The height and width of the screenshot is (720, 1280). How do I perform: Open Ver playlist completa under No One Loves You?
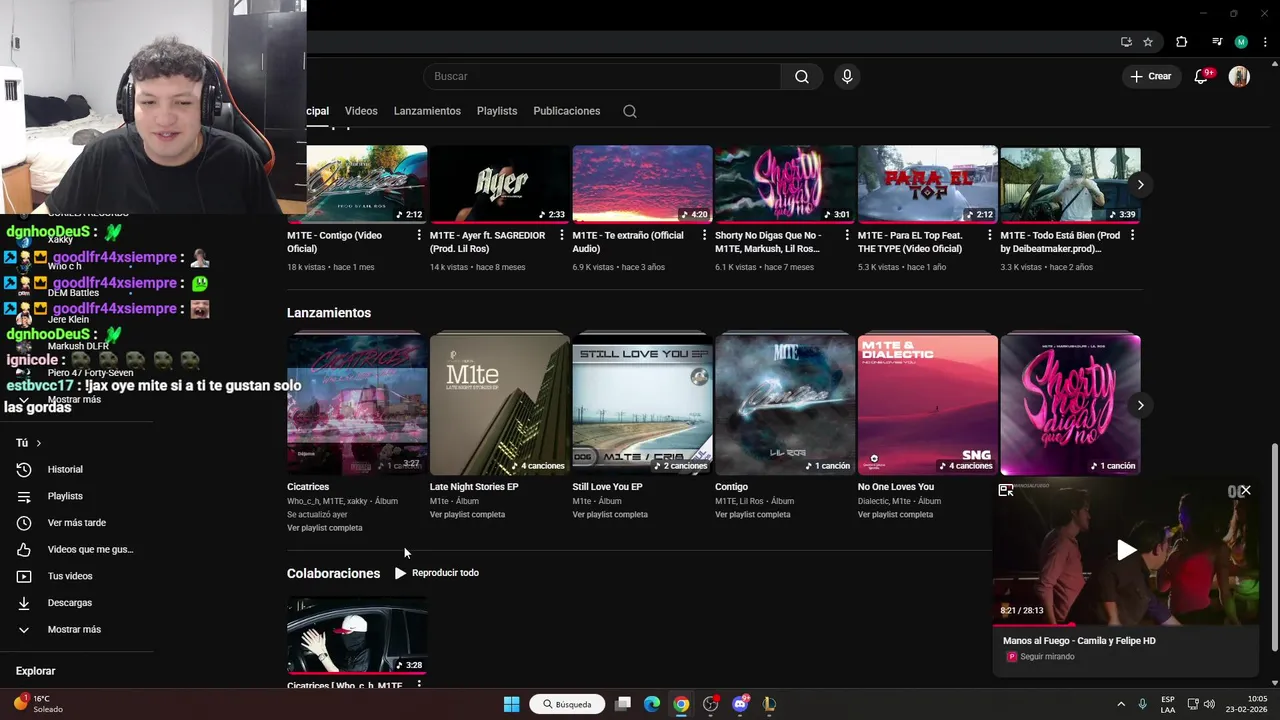[895, 515]
